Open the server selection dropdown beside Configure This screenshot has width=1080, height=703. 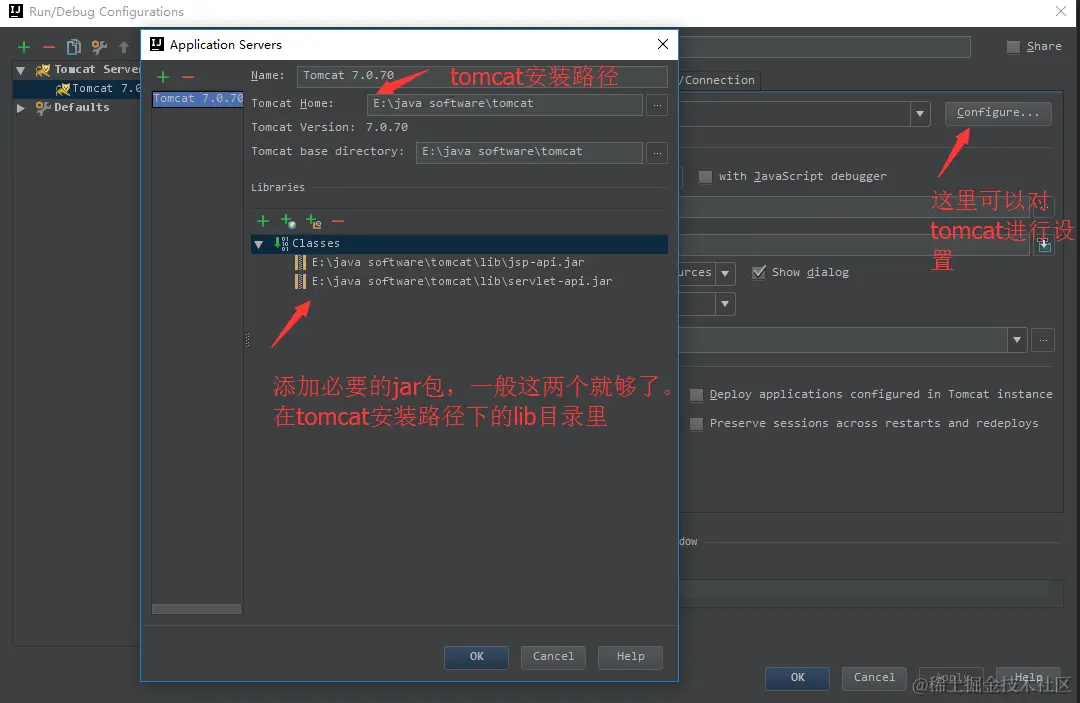[919, 113]
